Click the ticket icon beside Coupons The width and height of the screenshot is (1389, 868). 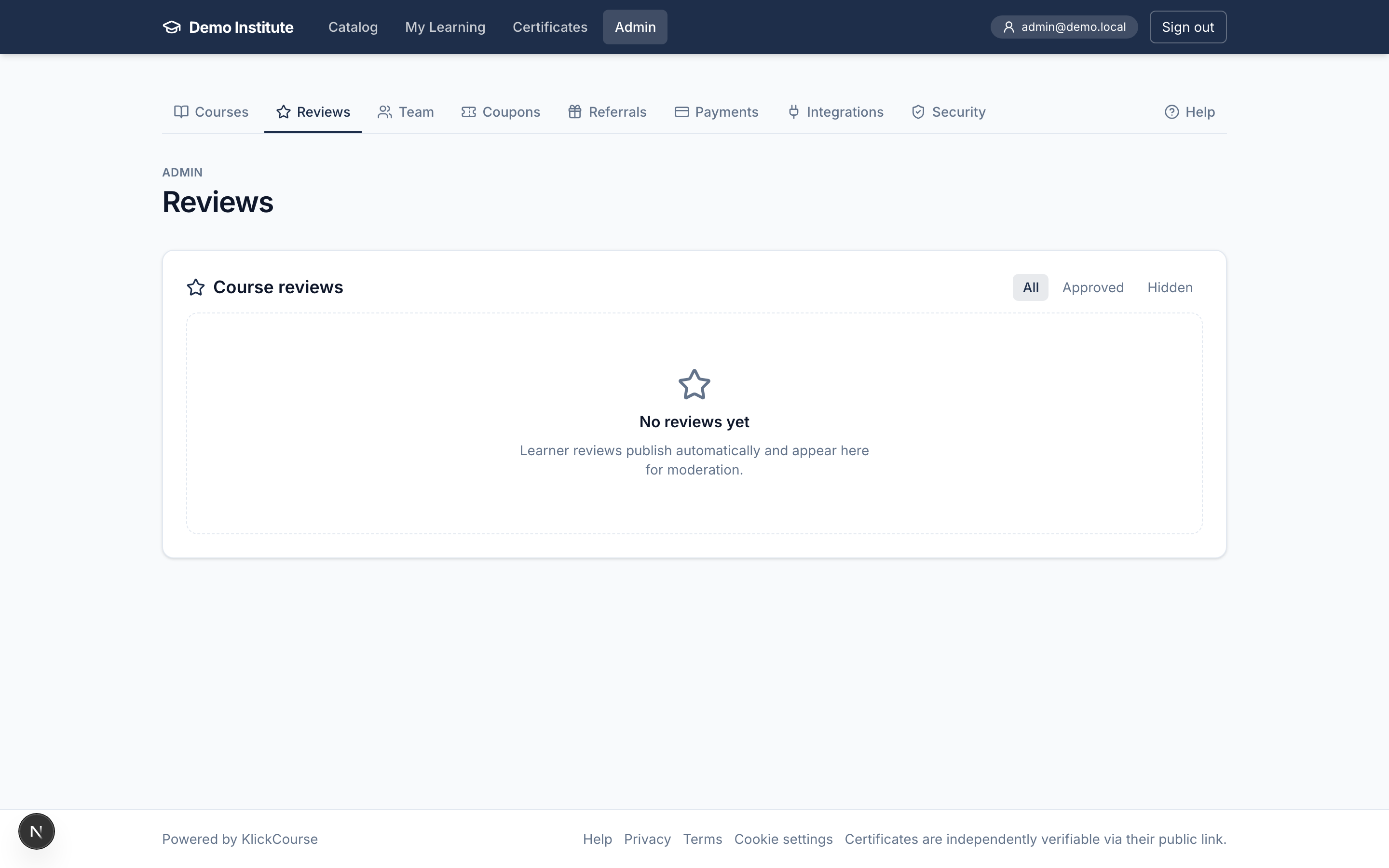pos(469,111)
